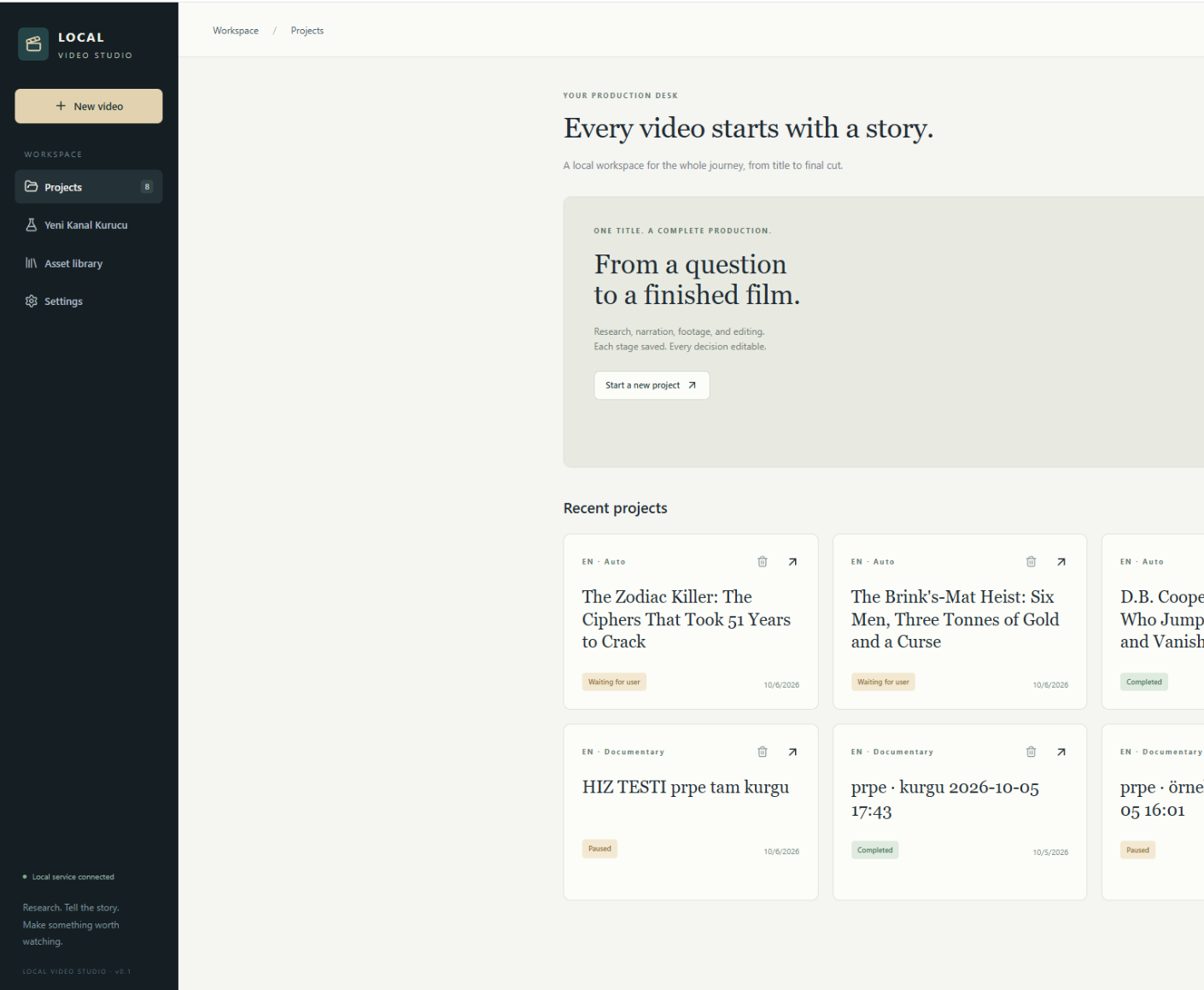The width and height of the screenshot is (1204, 990).
Task: Open the prpe kurgu 17:43 project arrow
Action: coord(1061,753)
